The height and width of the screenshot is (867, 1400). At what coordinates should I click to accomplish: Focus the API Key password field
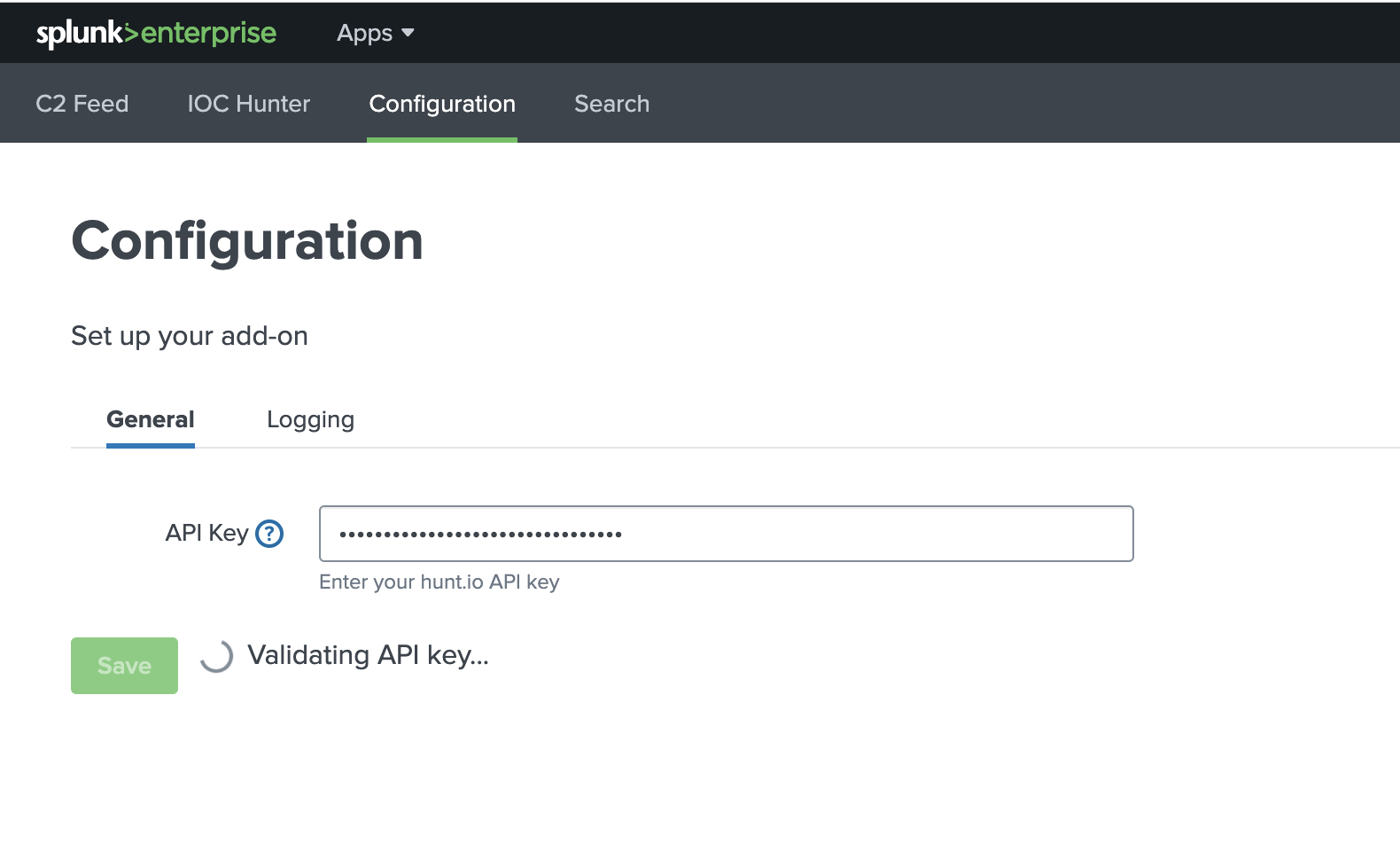[727, 534]
